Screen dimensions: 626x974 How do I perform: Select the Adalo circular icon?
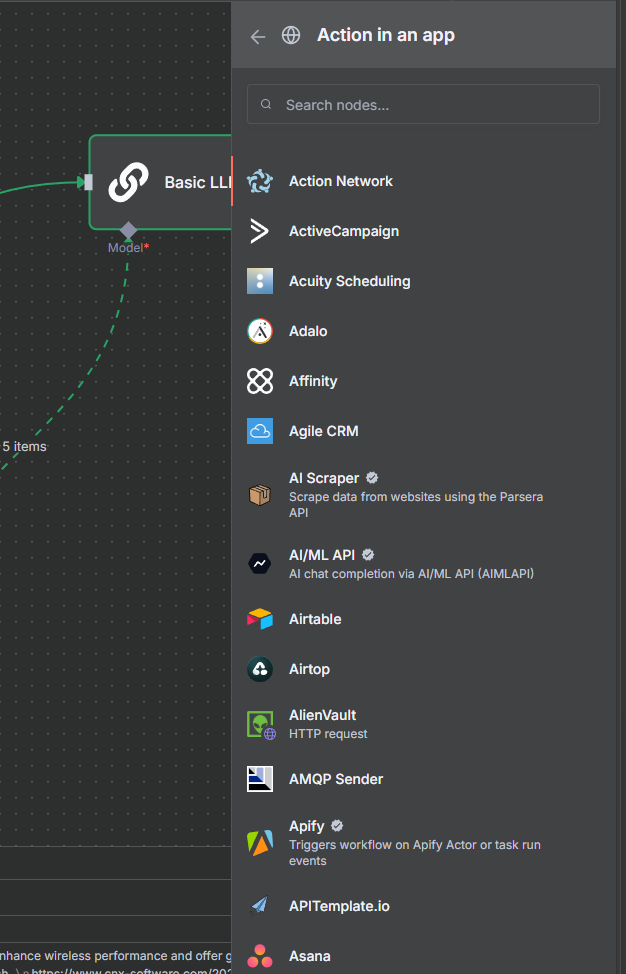click(x=260, y=331)
